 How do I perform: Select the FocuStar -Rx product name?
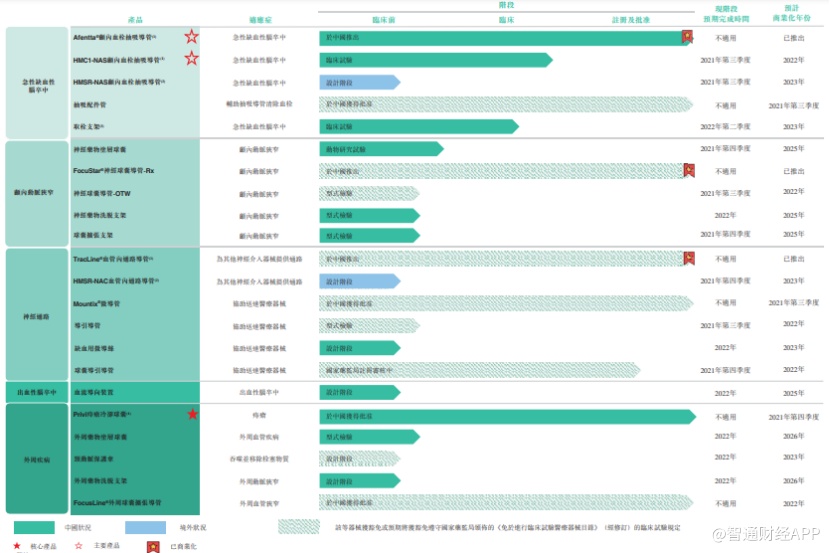tap(114, 171)
